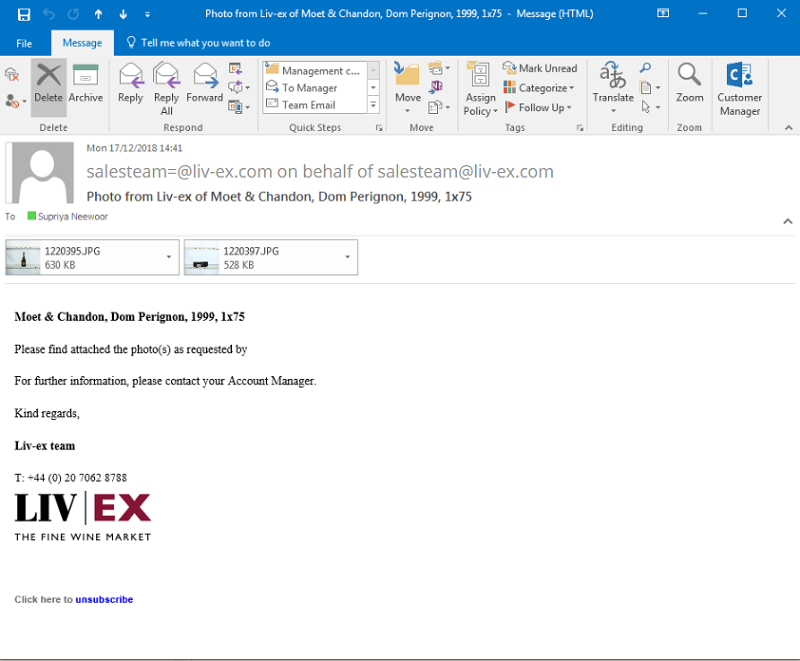Forward this email

click(205, 85)
